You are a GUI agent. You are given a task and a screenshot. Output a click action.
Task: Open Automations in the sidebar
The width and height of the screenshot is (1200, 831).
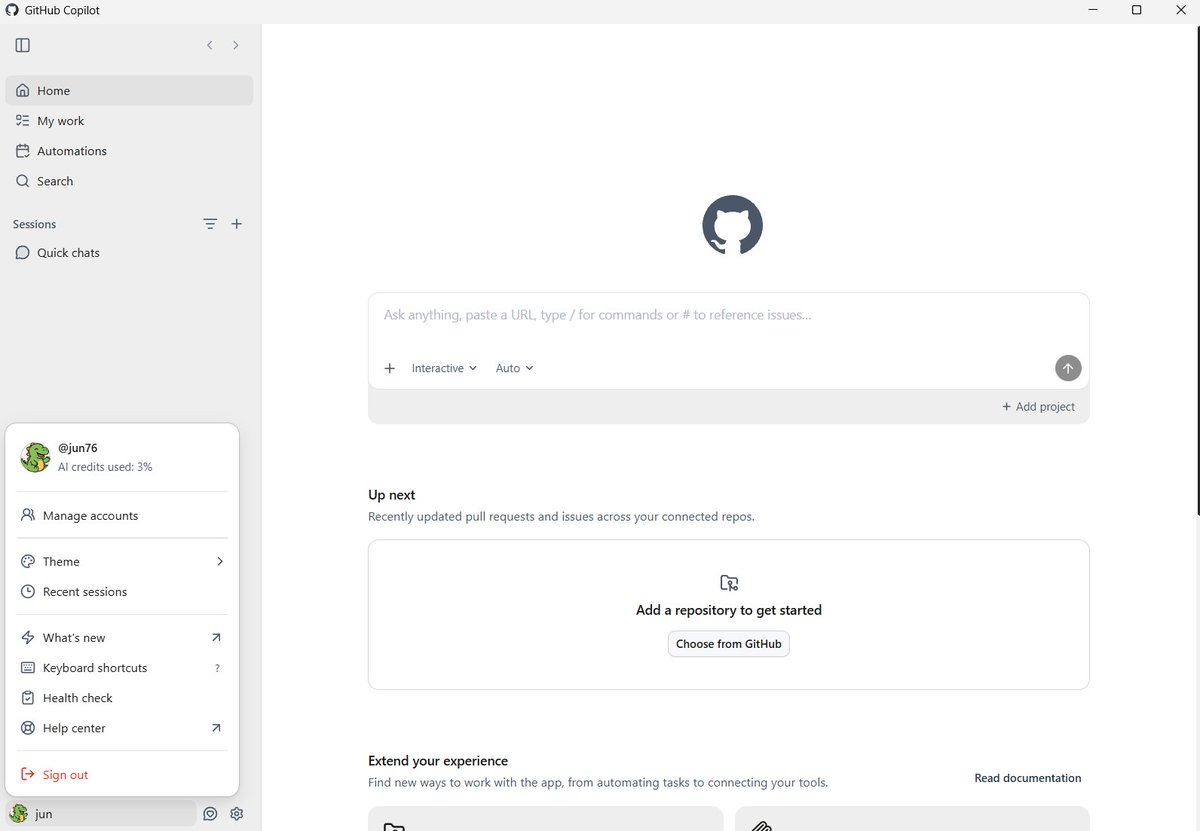tap(129, 151)
